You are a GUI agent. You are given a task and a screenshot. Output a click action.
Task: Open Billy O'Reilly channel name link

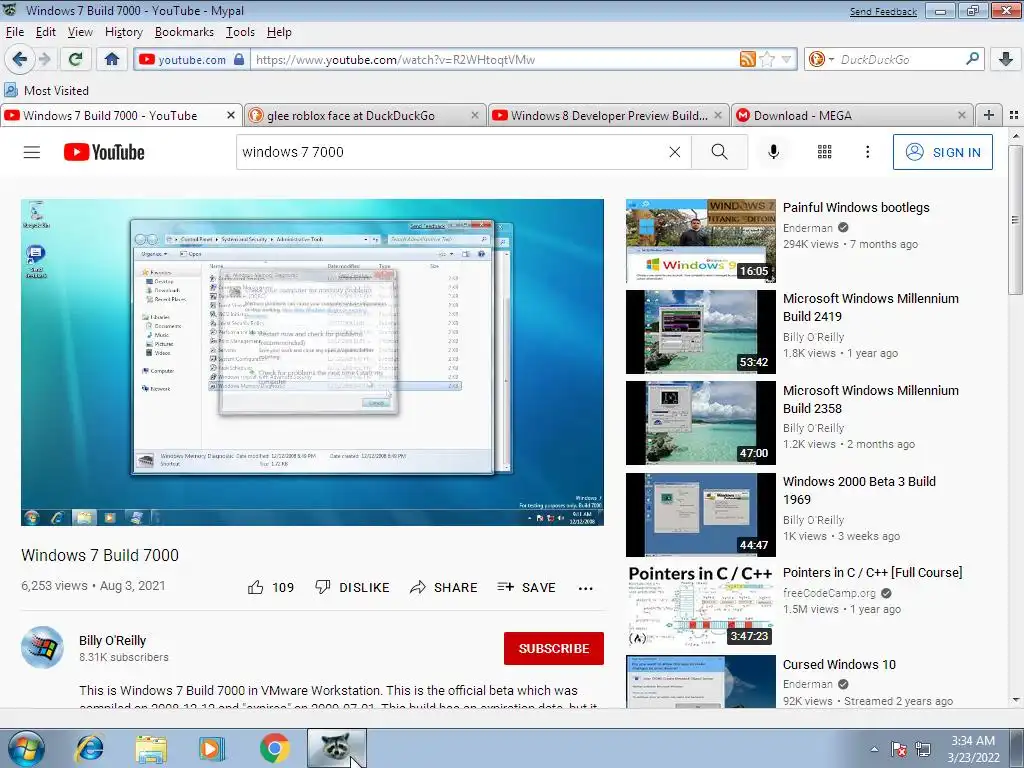[112, 641]
